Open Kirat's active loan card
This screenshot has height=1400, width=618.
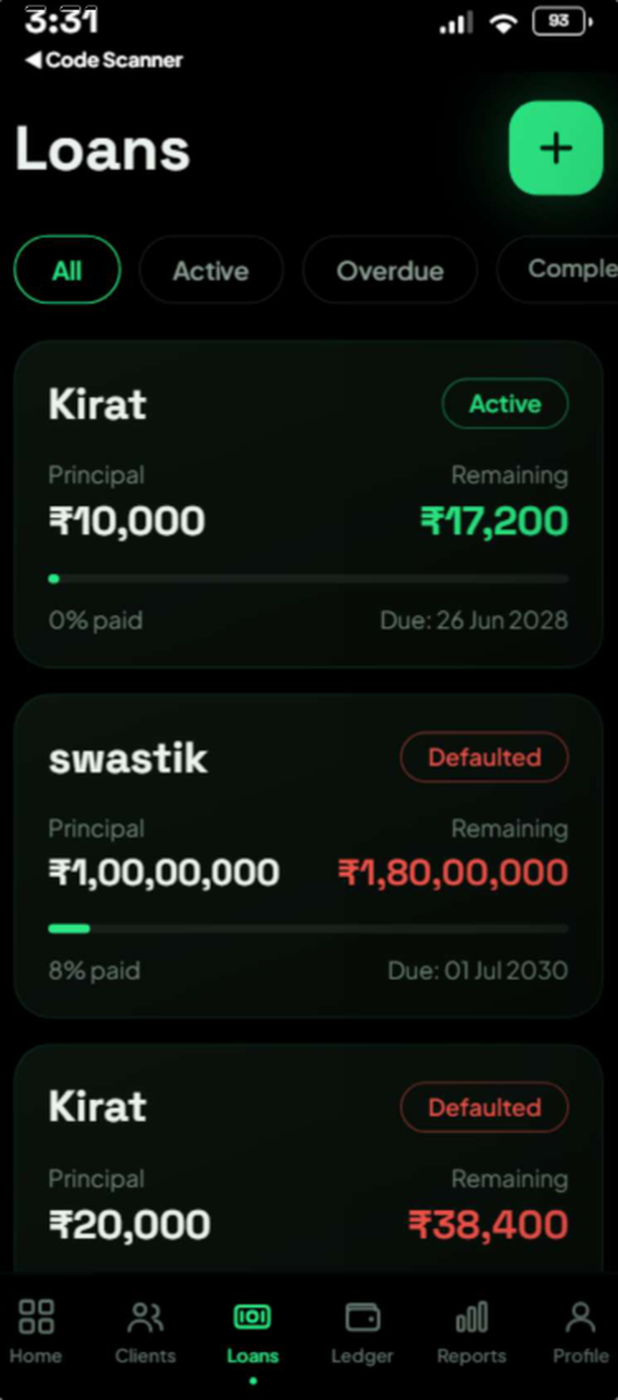[x=308, y=504]
